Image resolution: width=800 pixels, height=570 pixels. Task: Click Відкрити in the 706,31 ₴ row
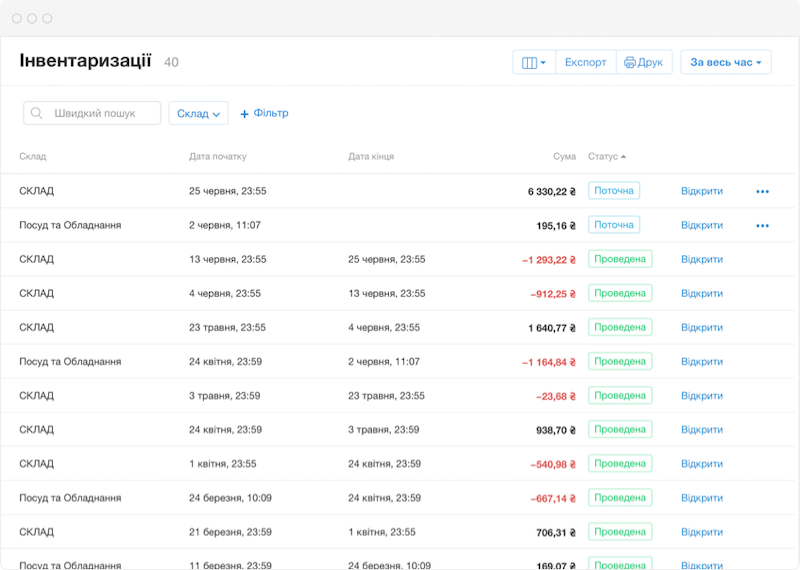702,532
